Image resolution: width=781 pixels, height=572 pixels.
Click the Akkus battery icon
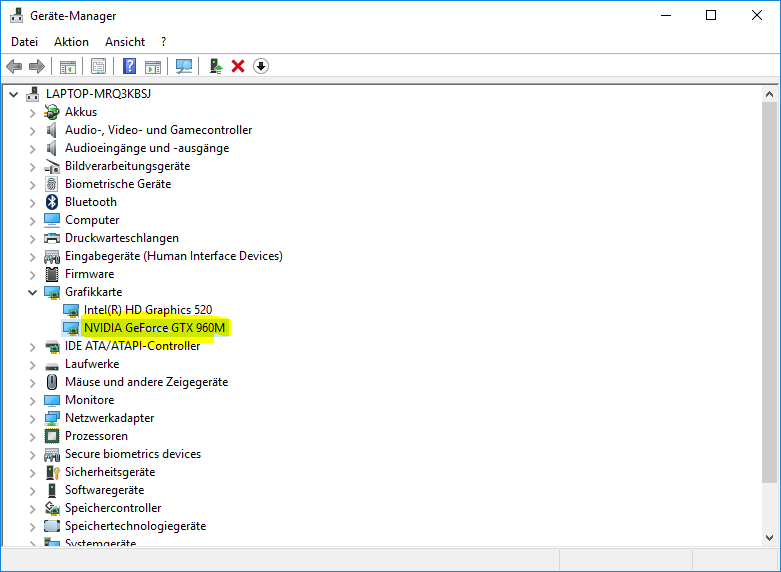[52, 112]
